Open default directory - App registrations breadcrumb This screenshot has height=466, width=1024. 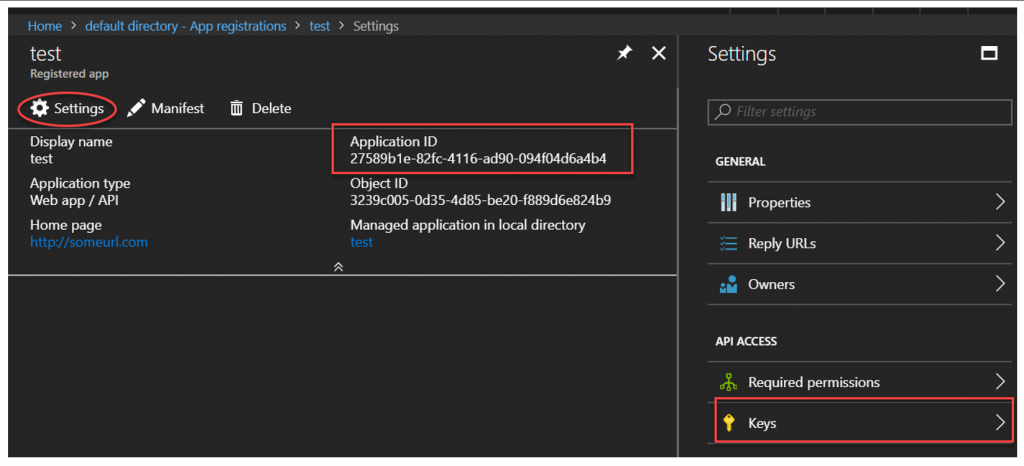(185, 26)
